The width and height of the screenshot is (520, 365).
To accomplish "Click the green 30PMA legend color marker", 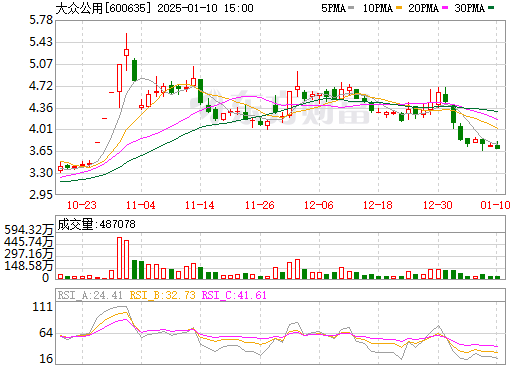I will (x=491, y=8).
